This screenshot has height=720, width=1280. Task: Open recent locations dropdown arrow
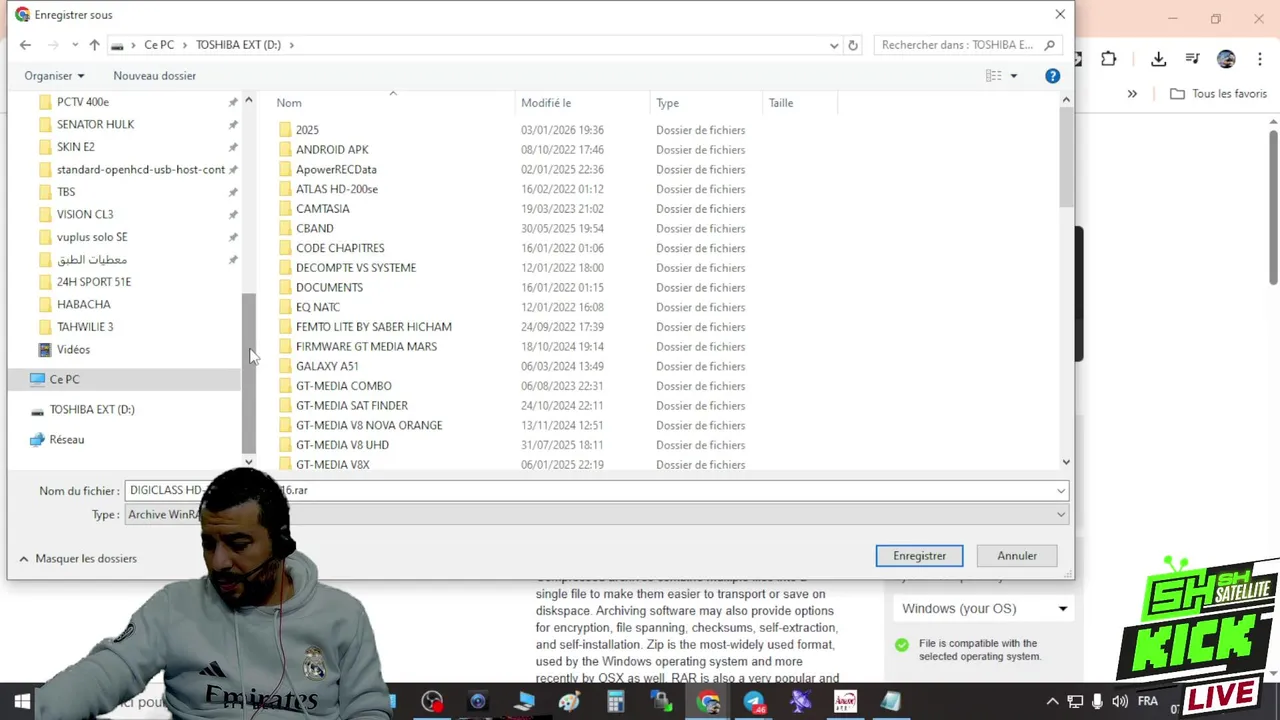(x=74, y=45)
